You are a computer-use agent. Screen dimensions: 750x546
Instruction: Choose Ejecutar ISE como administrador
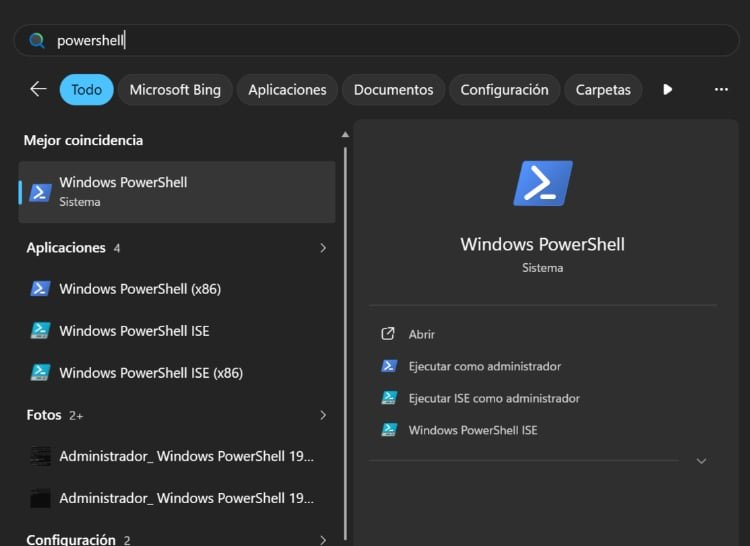[x=494, y=398]
